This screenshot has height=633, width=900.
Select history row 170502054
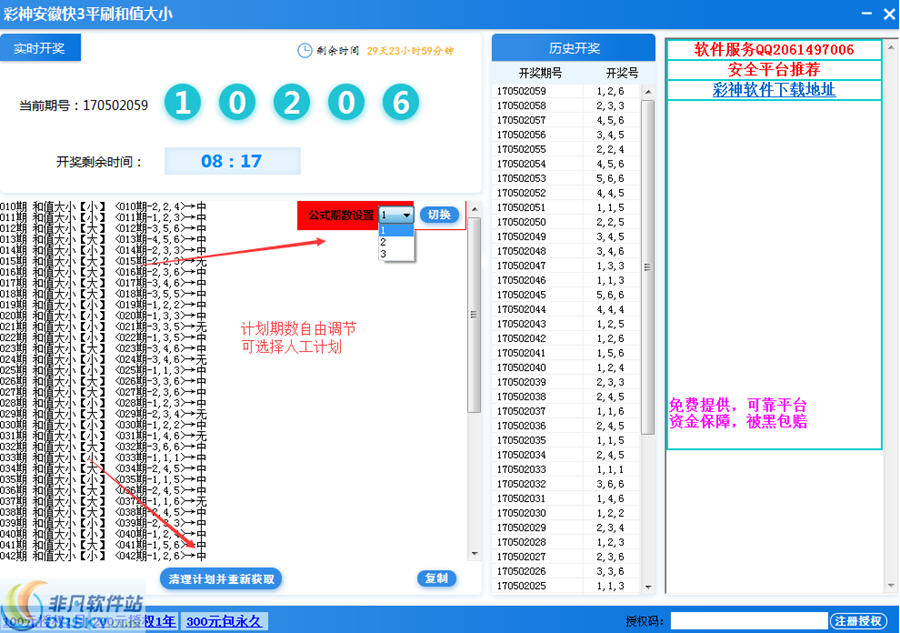[567, 164]
